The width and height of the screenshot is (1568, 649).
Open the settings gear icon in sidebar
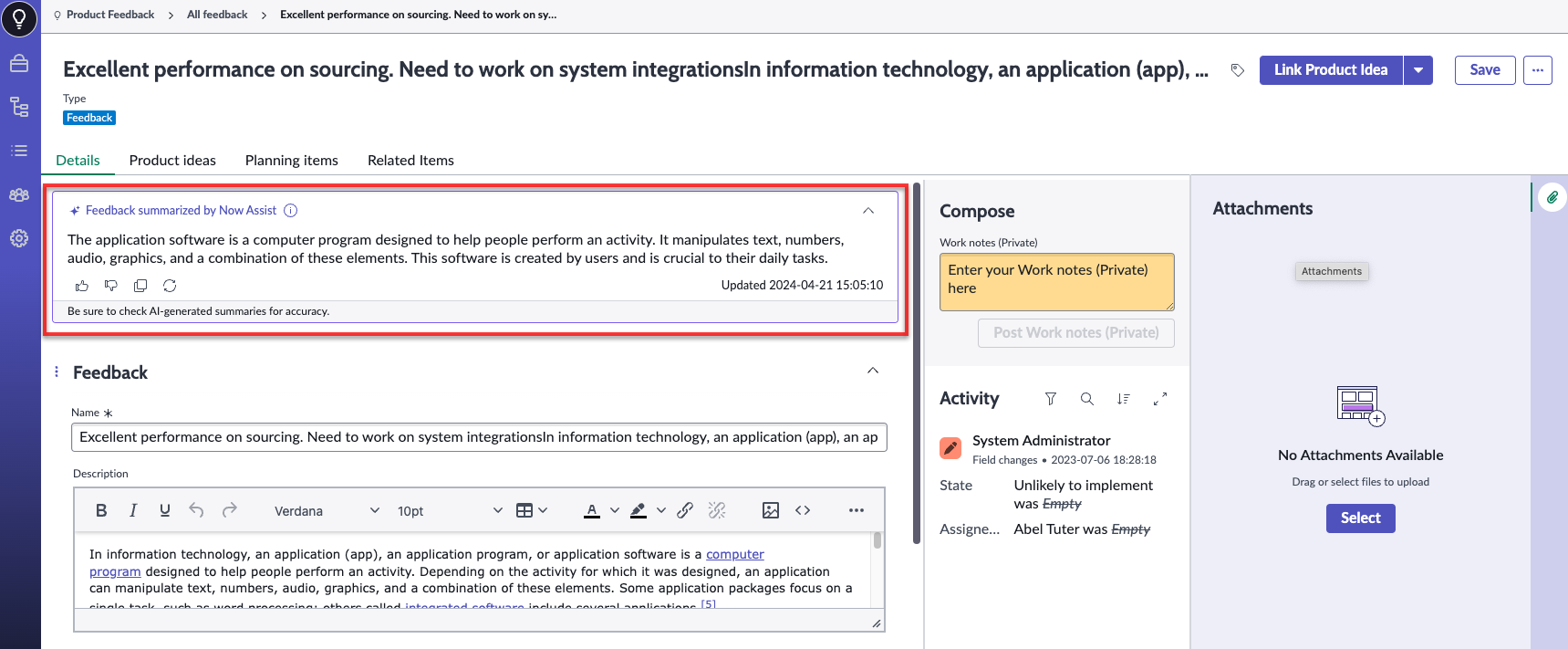(19, 238)
